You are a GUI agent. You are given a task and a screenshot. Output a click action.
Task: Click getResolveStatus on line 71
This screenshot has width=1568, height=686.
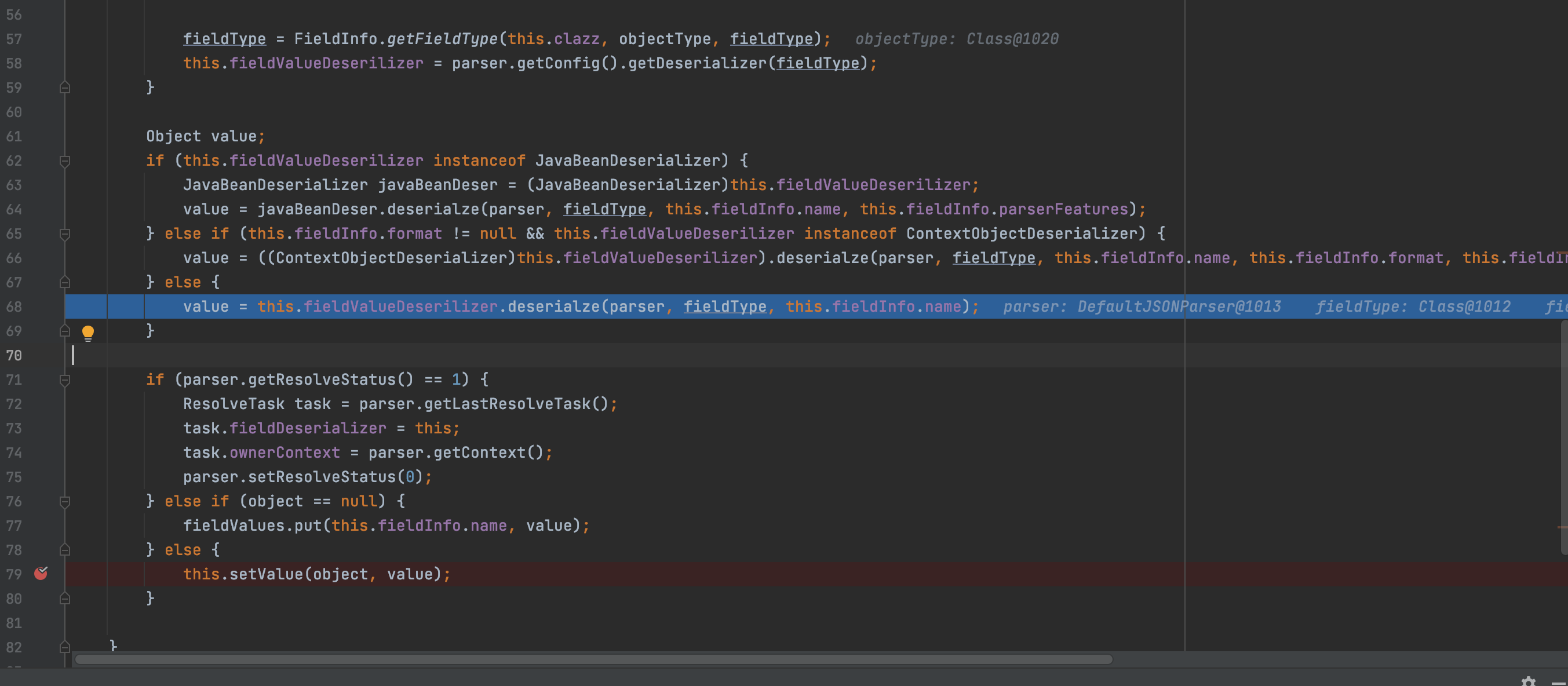click(322, 380)
